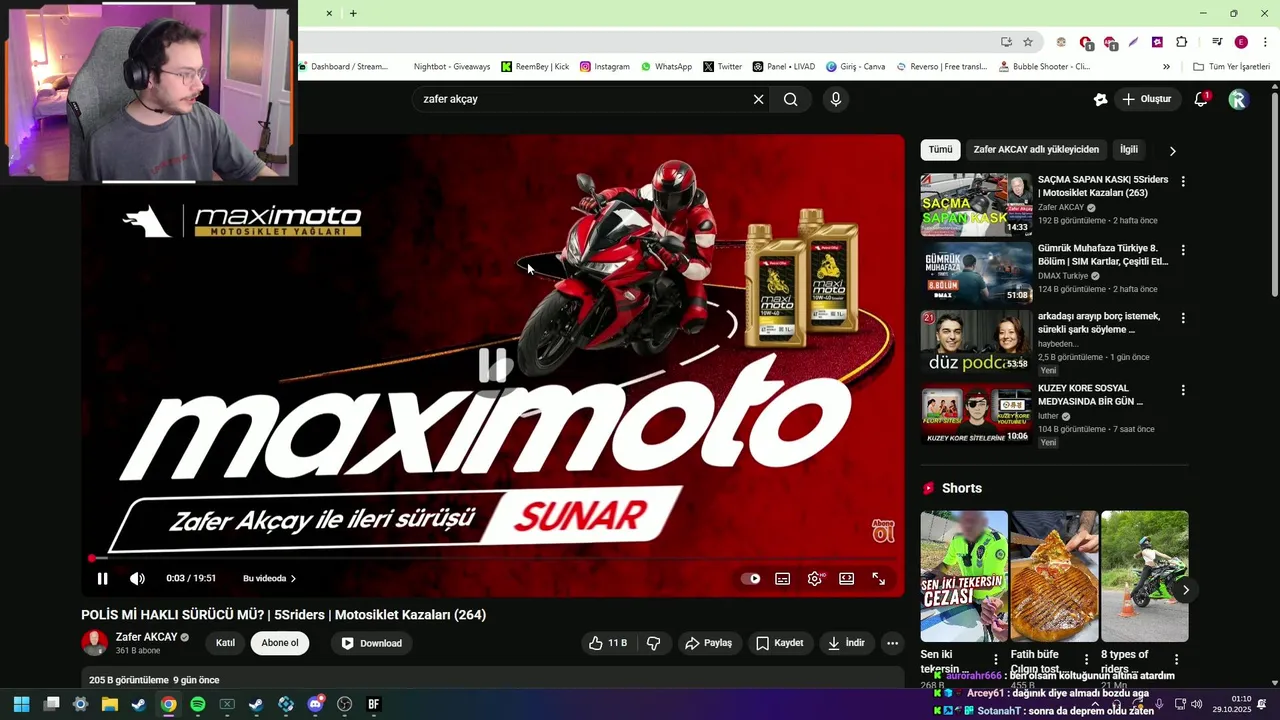Download video using 'İndir' button

tap(846, 643)
